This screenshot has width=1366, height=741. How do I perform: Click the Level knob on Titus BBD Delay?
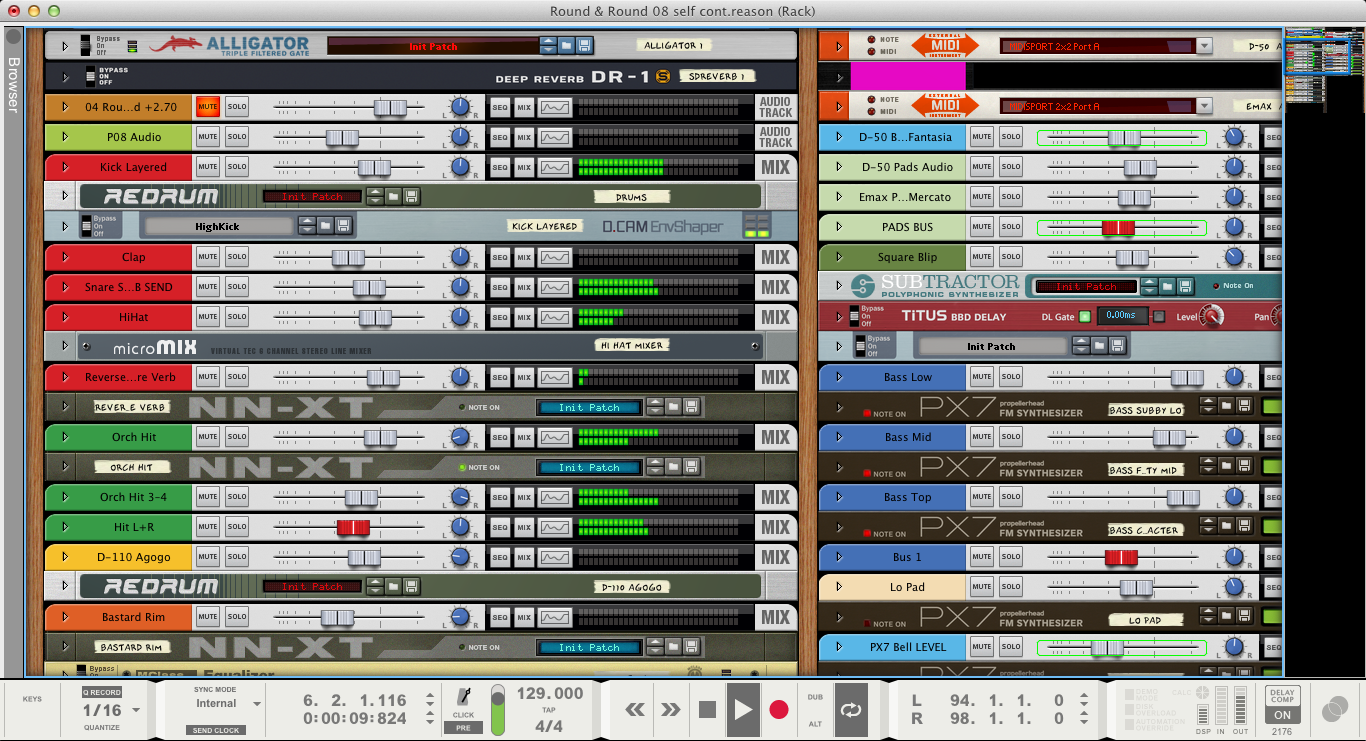click(1212, 317)
